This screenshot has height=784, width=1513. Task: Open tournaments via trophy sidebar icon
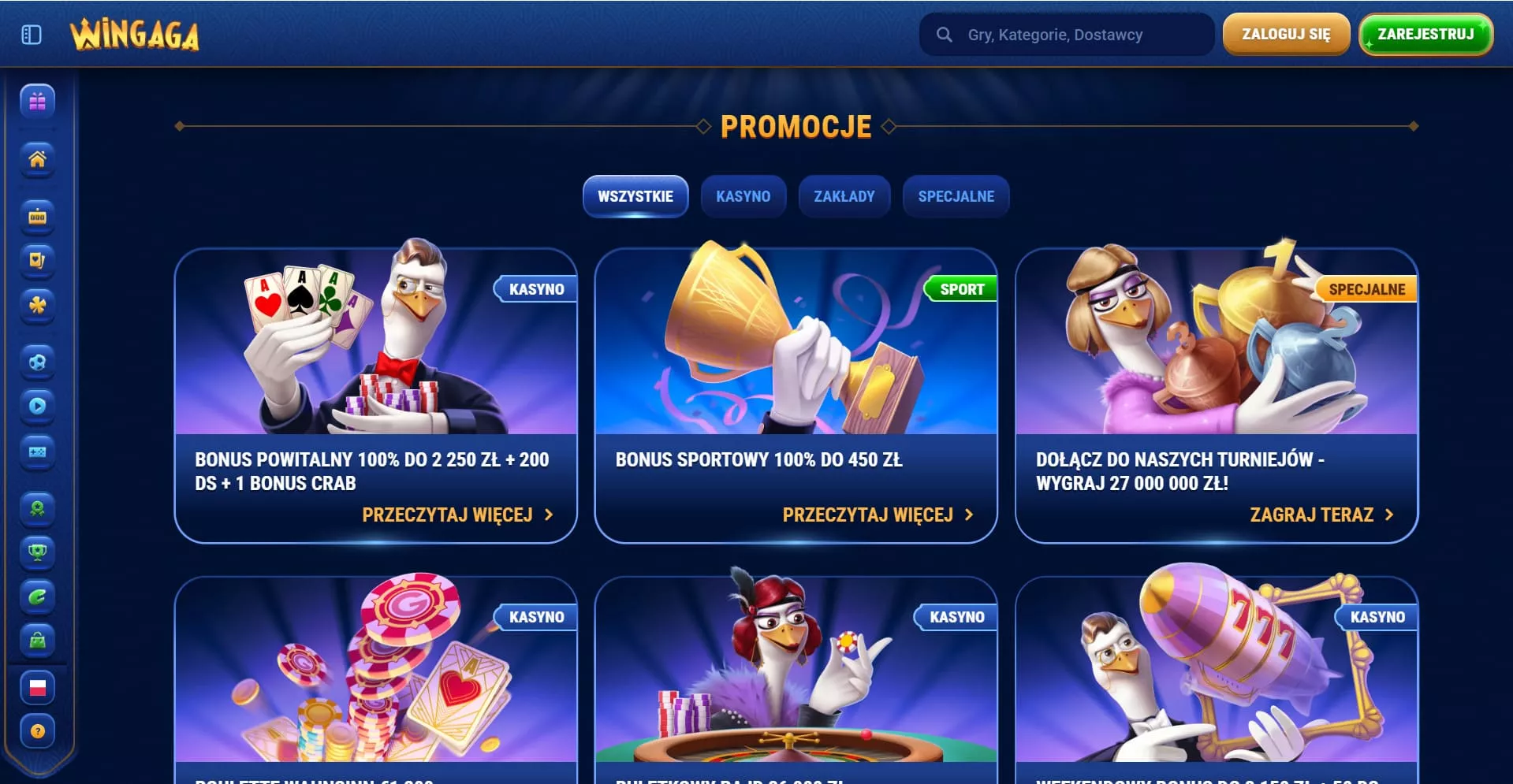click(x=37, y=552)
